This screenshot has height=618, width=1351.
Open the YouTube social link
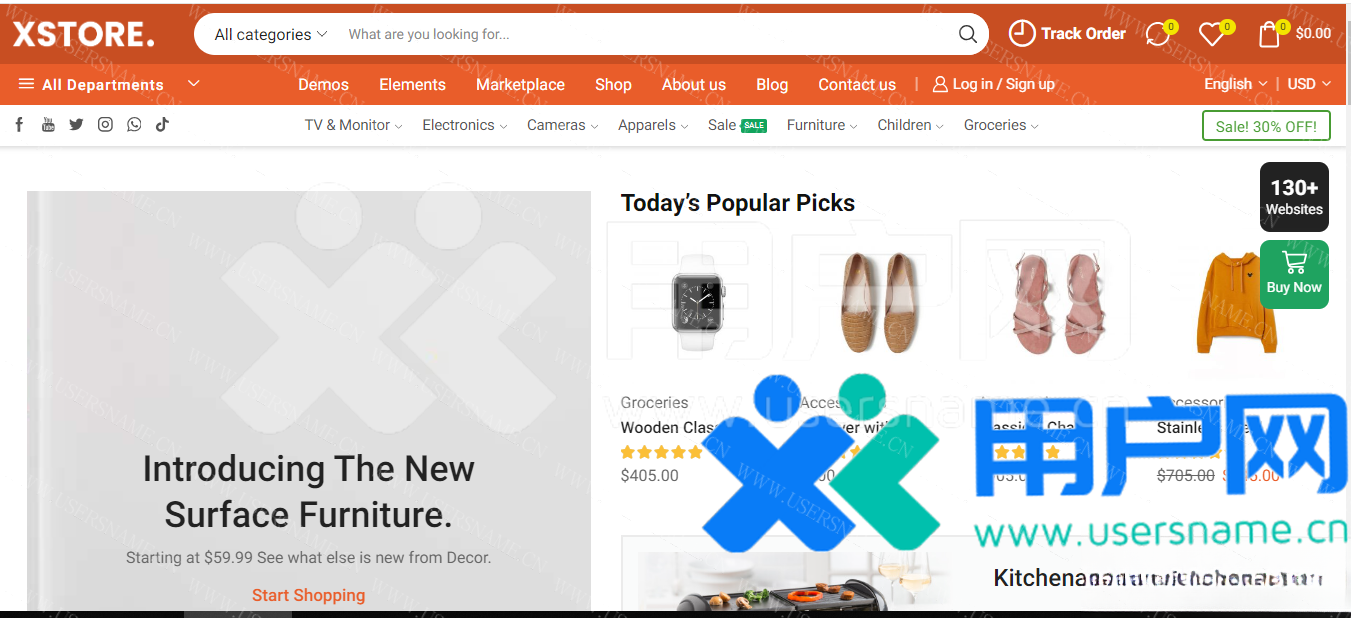[x=48, y=125]
